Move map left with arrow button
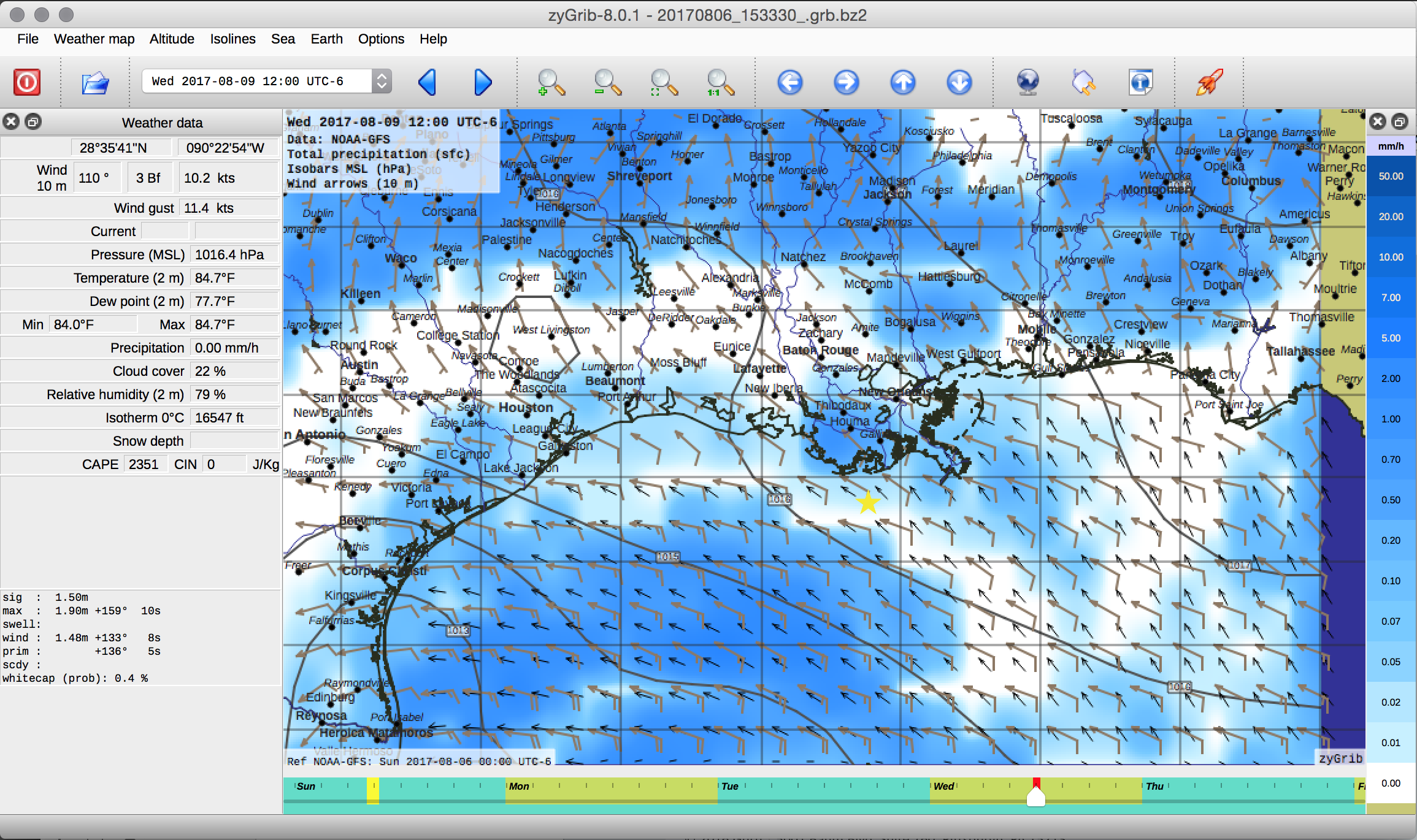Screen dimensions: 1417x840 tap(790, 82)
